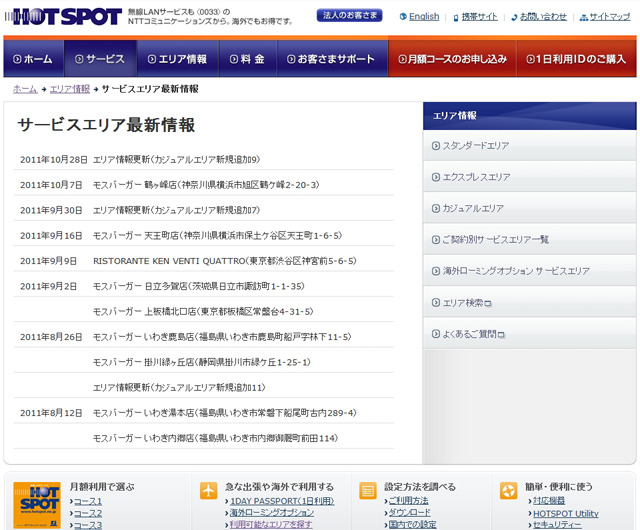Click the モスバーガー いわき内郷店 entry

click(x=216, y=438)
